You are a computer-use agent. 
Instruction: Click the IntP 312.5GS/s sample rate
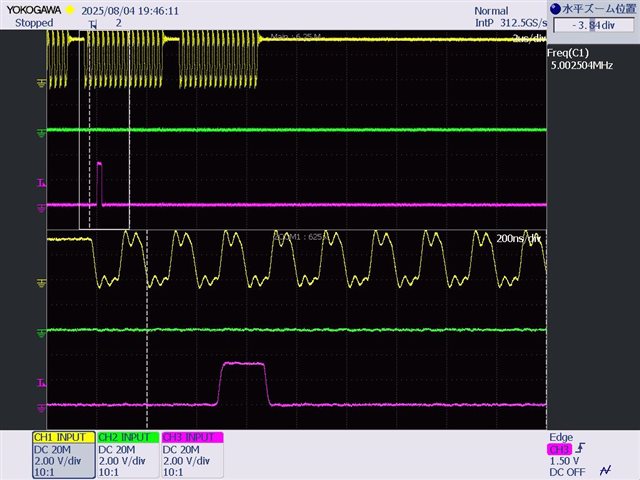511,23
